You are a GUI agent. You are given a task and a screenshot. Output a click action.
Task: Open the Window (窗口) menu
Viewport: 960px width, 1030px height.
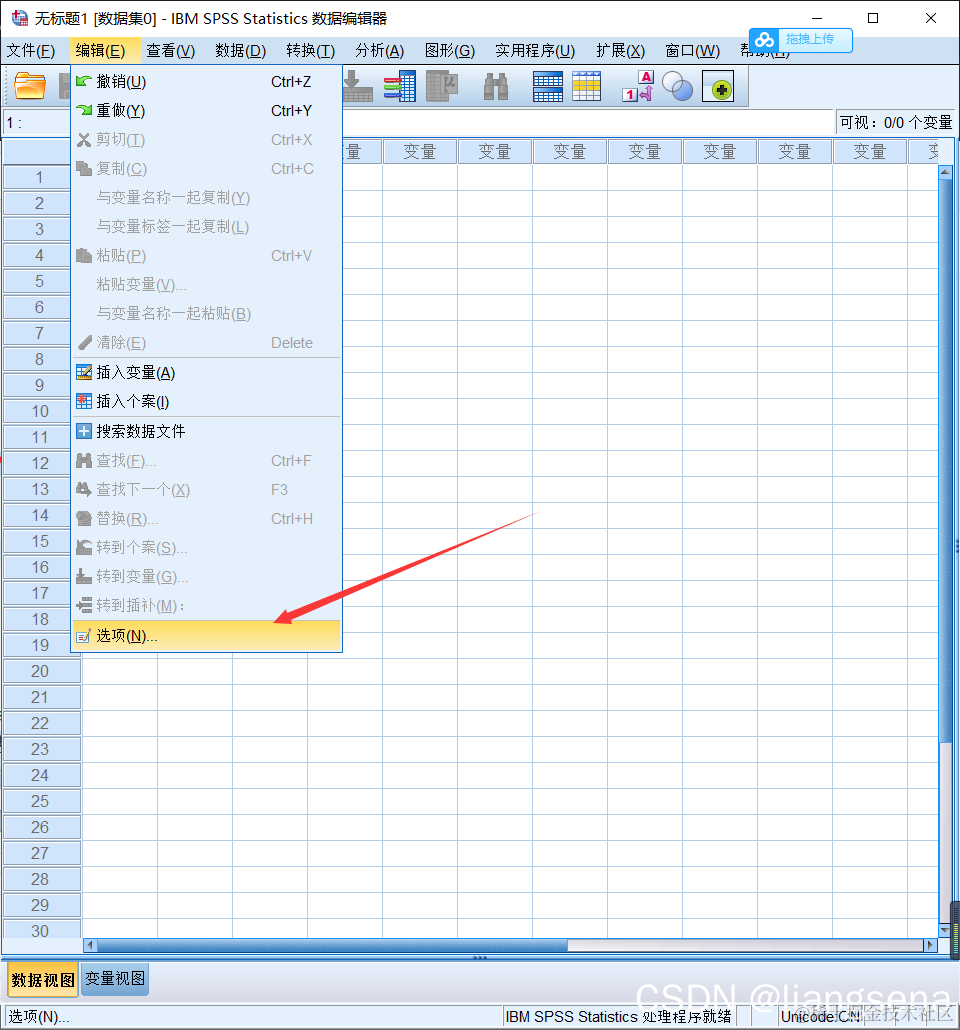tap(692, 51)
